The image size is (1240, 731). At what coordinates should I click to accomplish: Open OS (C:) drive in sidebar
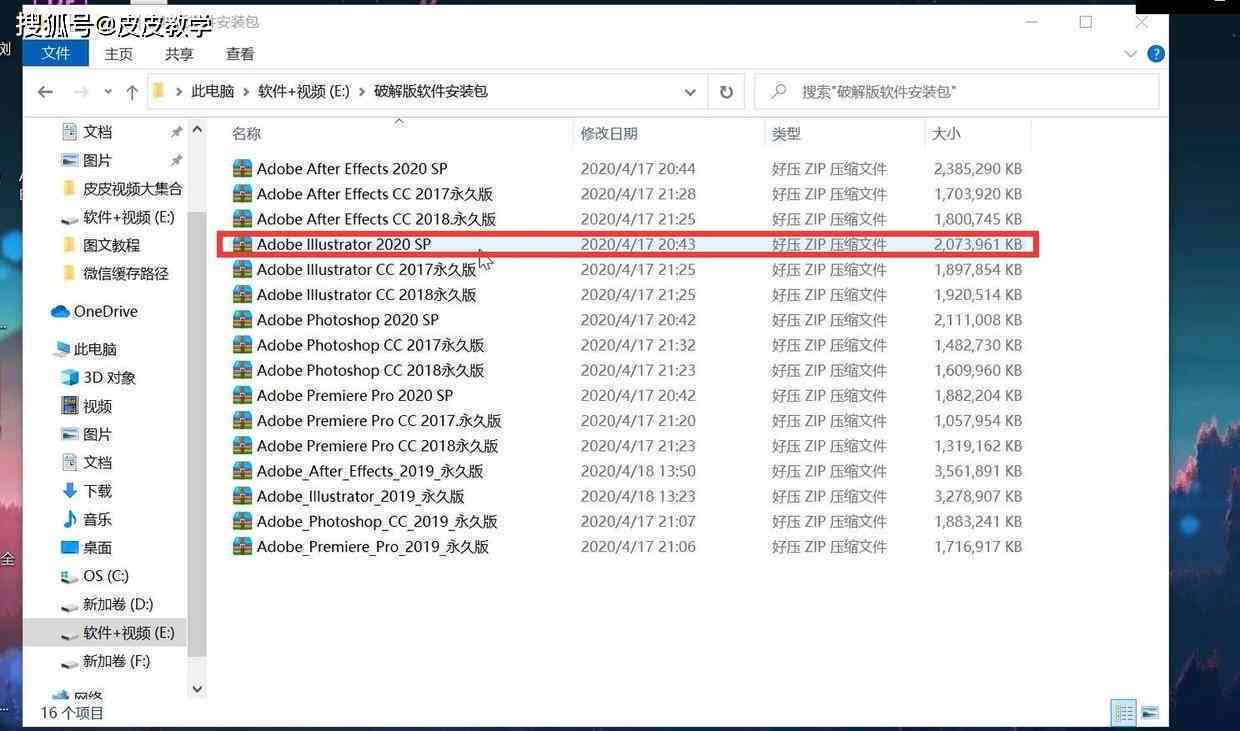pos(106,576)
